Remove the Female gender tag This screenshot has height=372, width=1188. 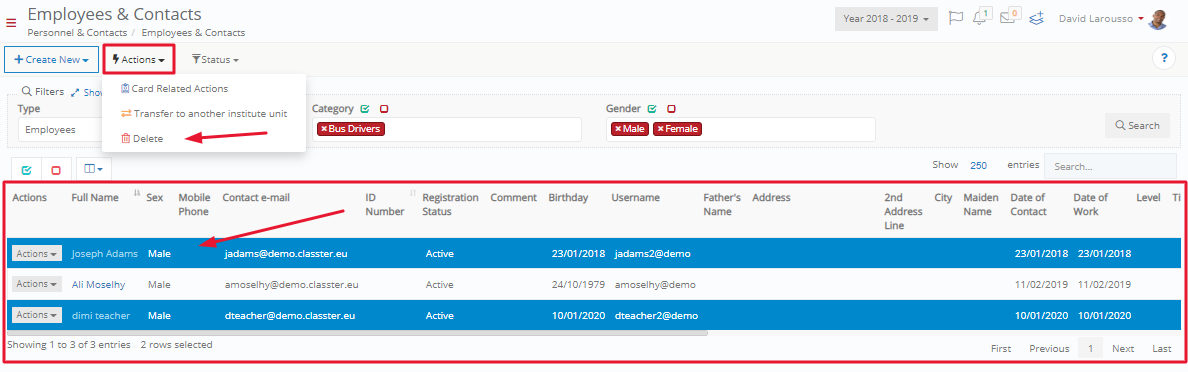pyautogui.click(x=660, y=129)
